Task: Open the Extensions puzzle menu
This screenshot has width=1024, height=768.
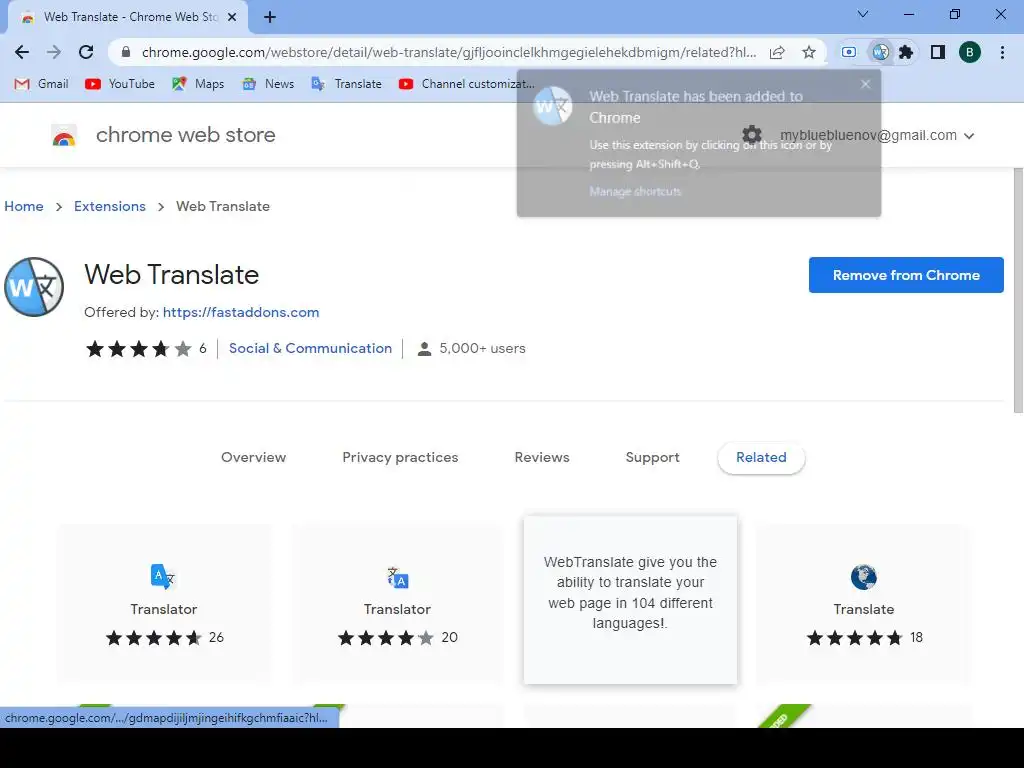Action: click(906, 52)
